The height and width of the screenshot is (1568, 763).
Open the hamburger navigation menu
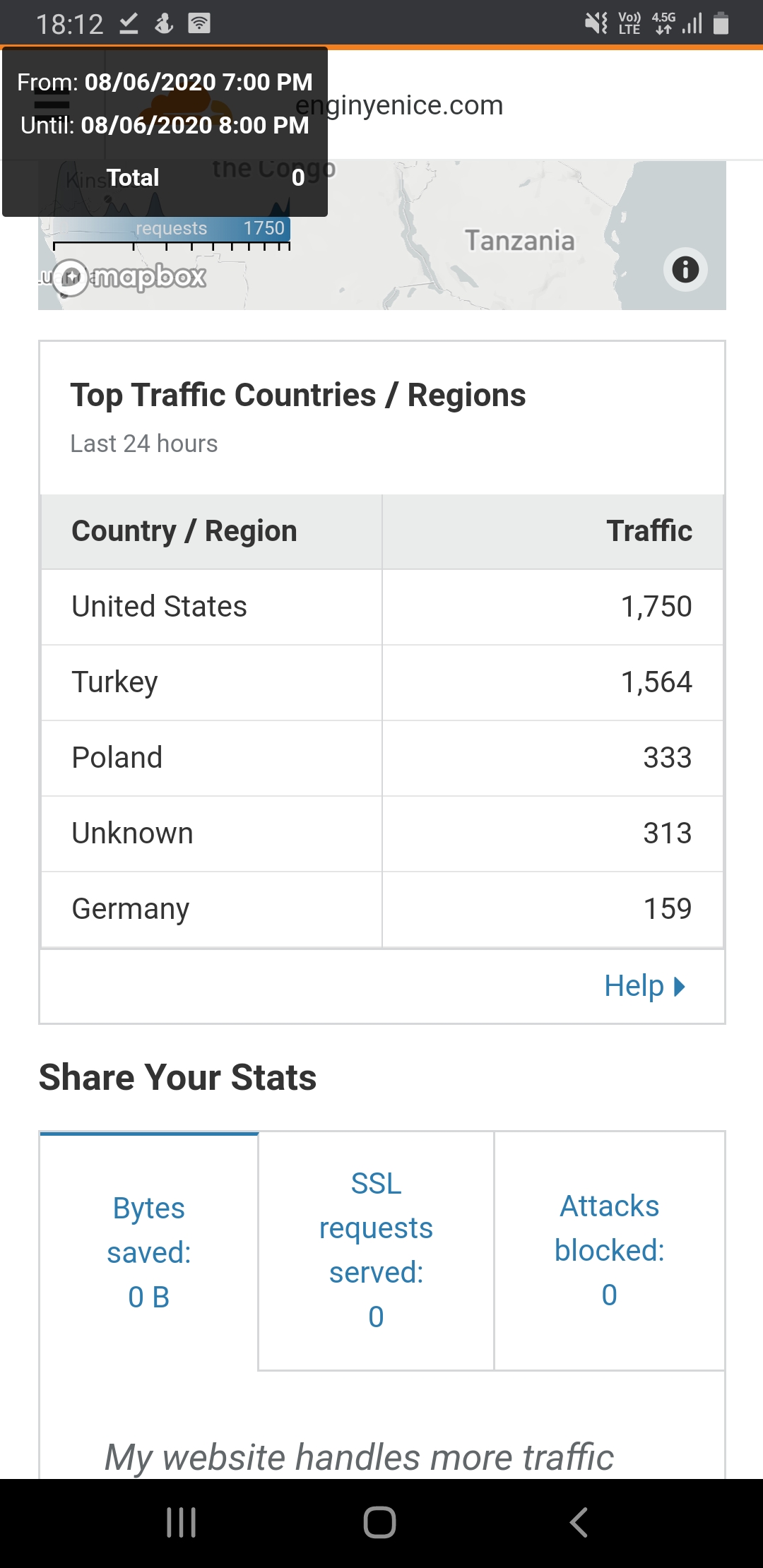[x=52, y=102]
